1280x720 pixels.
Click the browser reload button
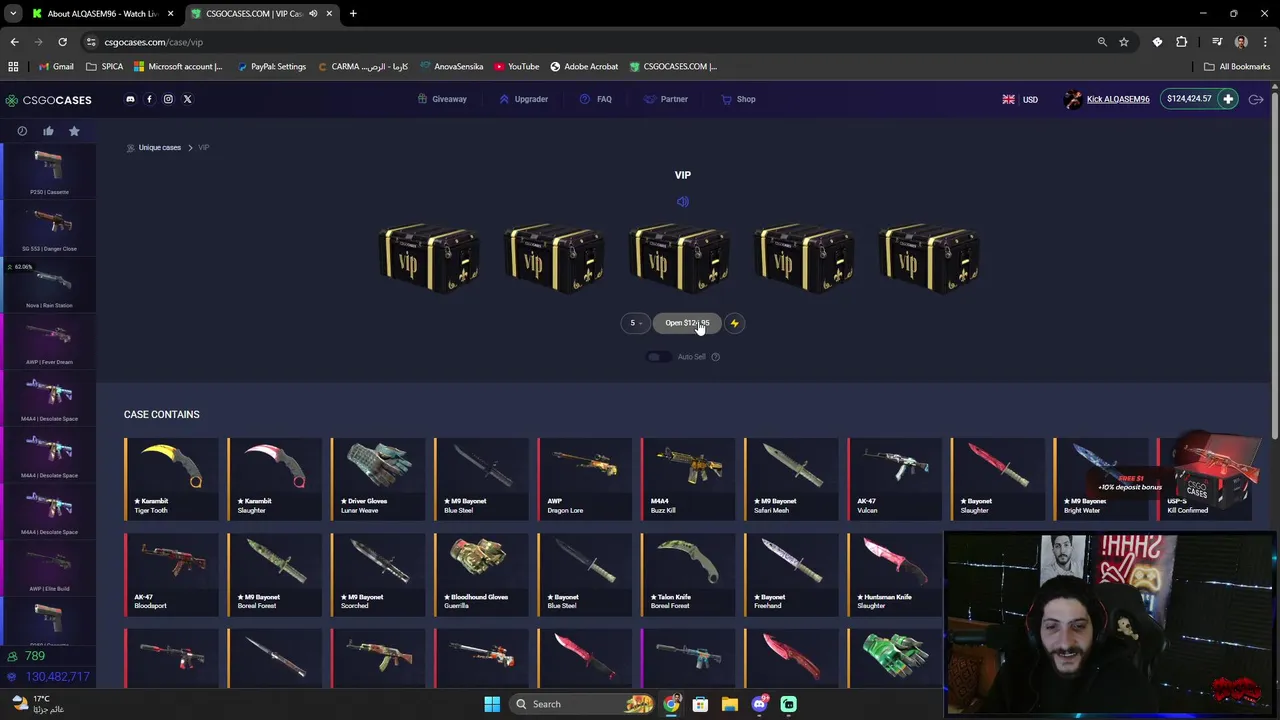pos(62,42)
